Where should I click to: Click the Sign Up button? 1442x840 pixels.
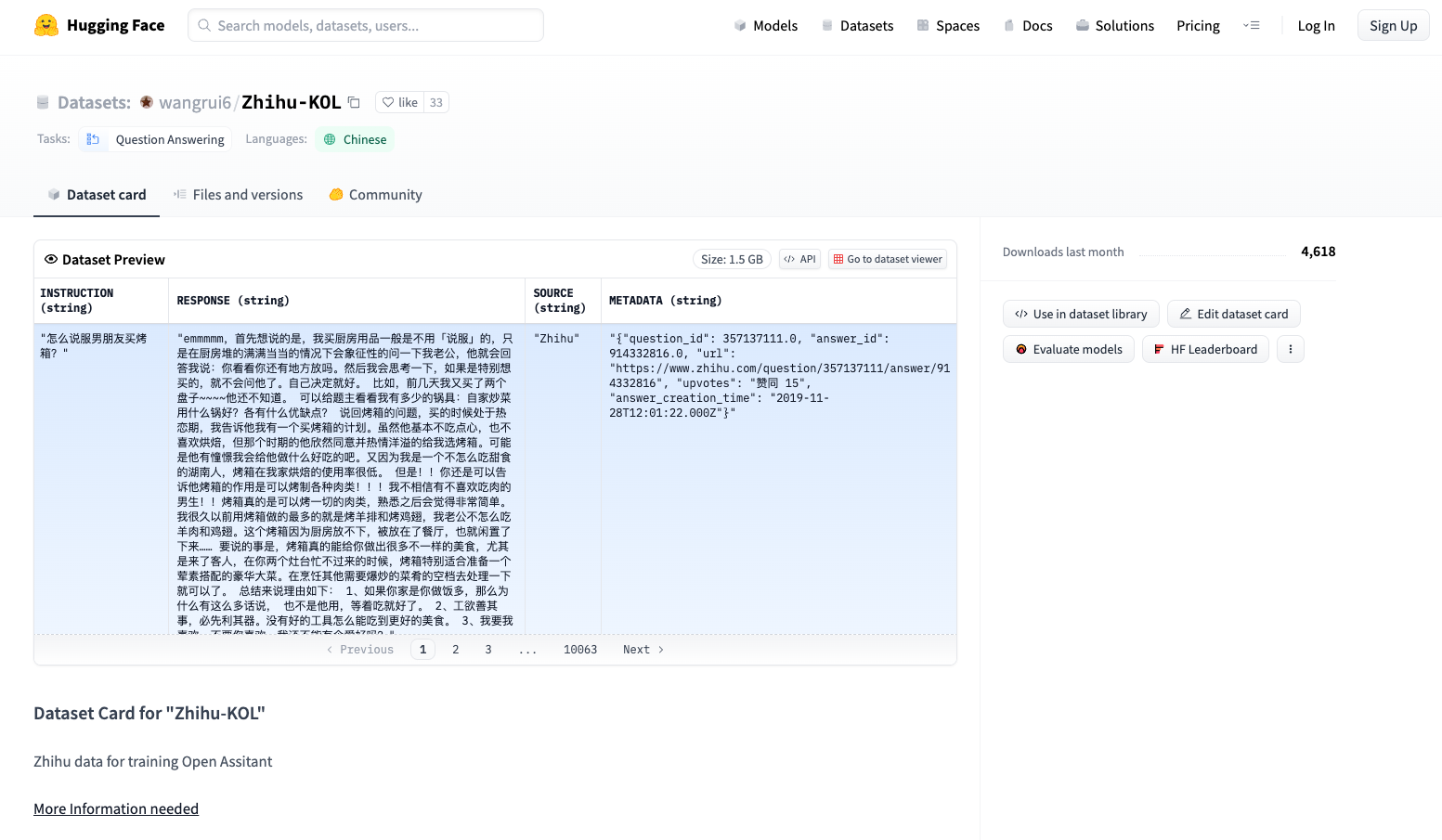pyautogui.click(x=1393, y=25)
